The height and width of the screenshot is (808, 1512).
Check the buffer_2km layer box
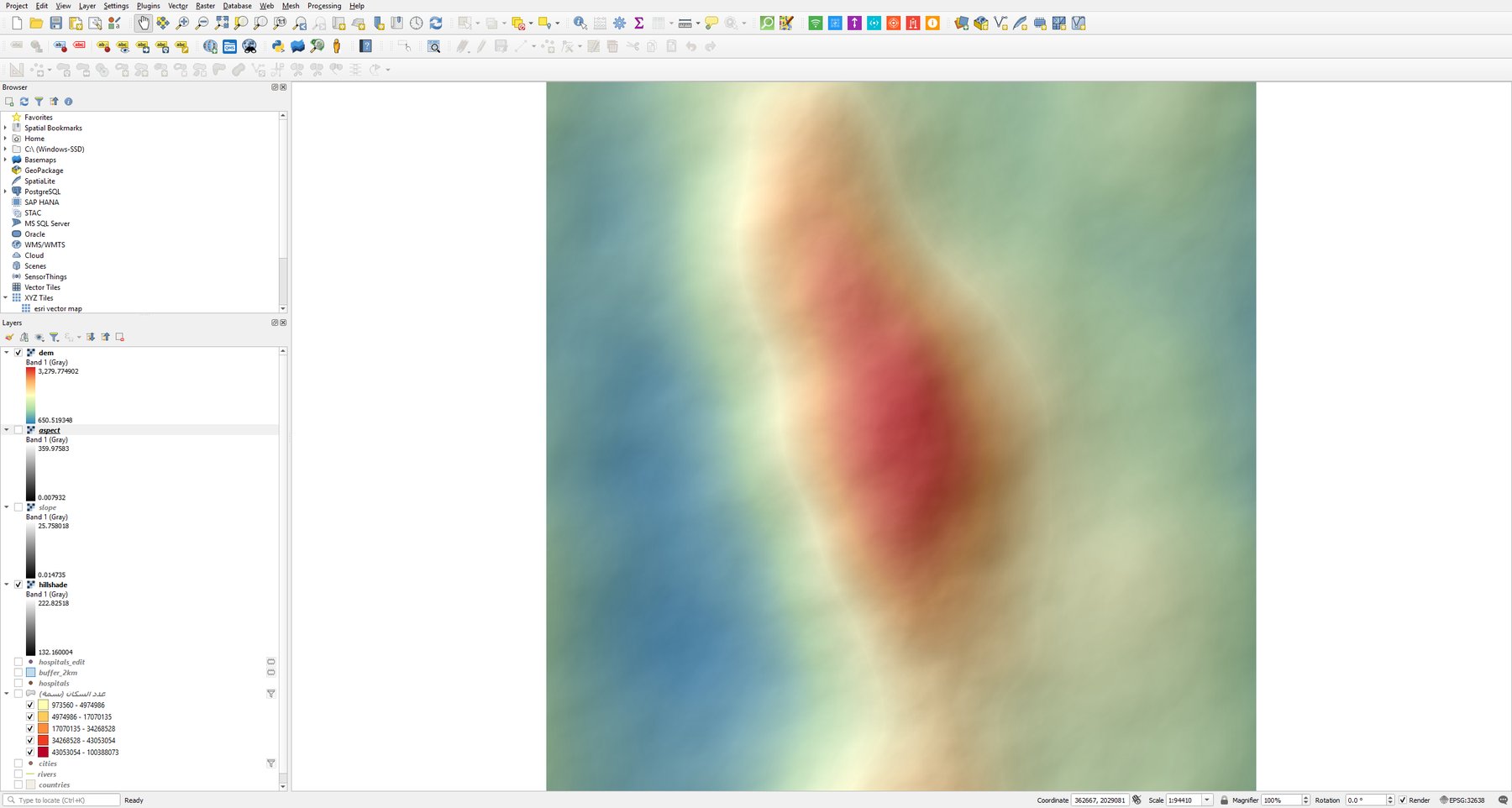[18, 673]
